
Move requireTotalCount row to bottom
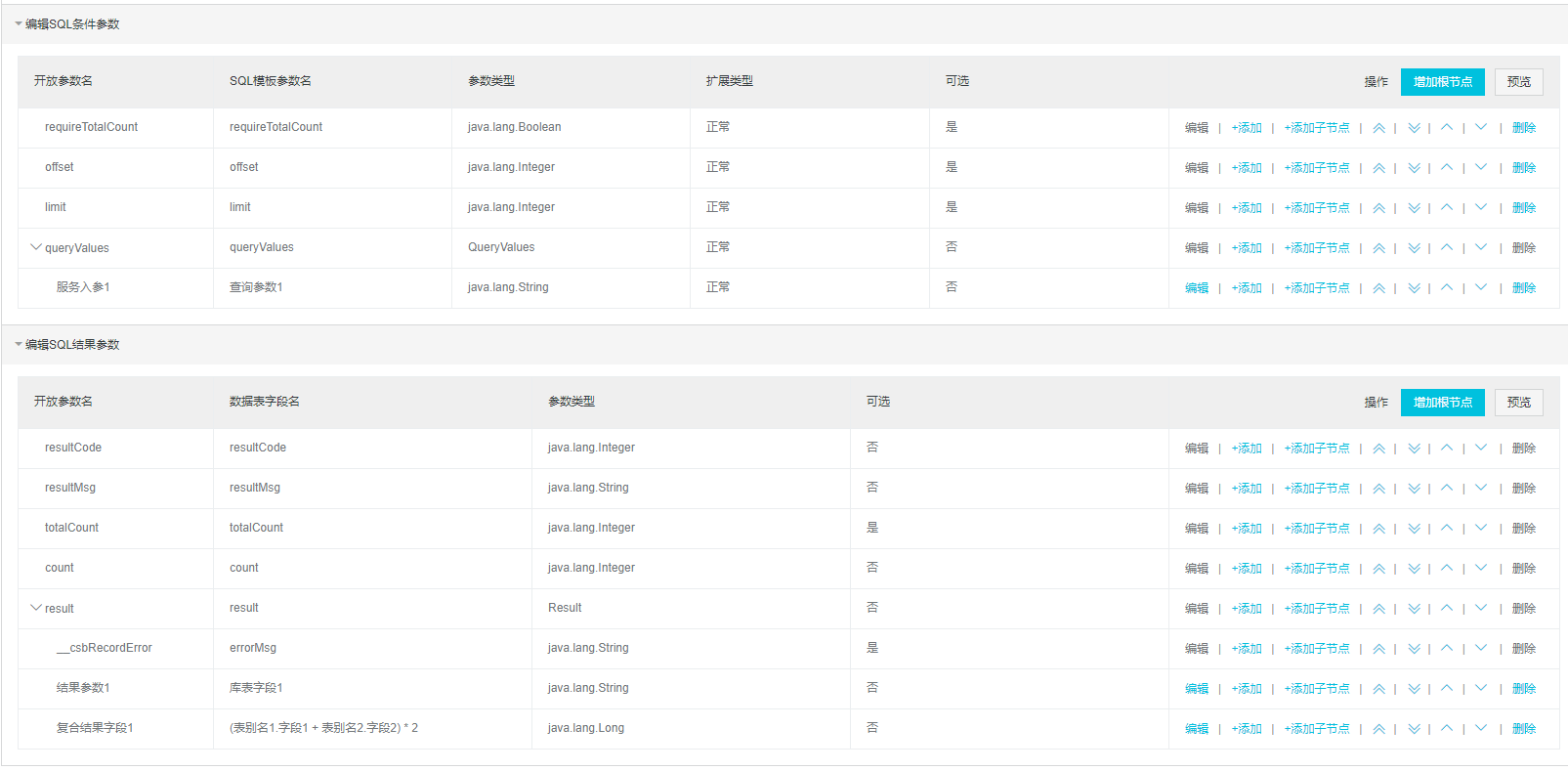[1414, 128]
